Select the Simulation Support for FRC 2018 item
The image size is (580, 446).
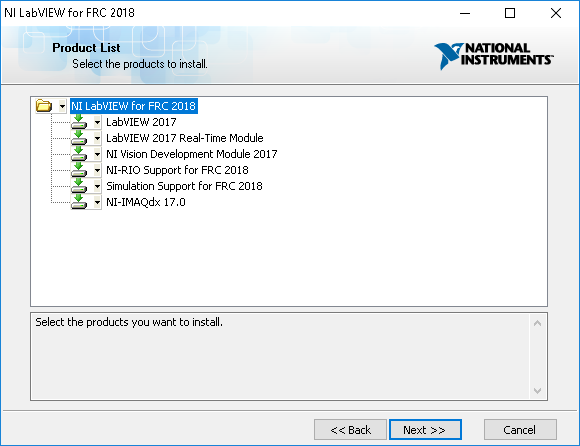click(184, 186)
